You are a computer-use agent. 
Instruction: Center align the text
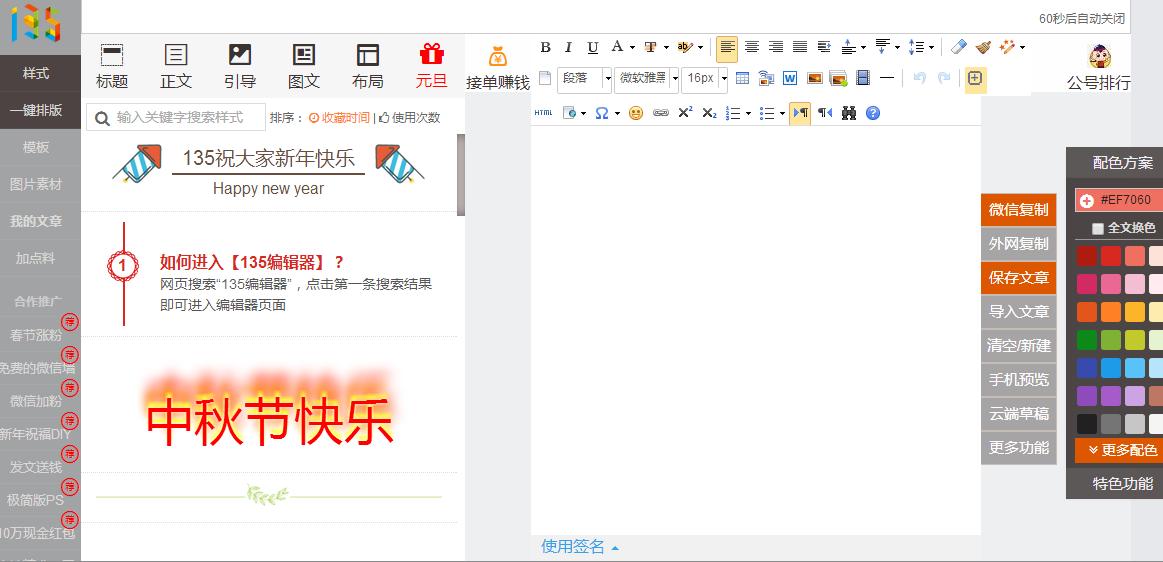click(751, 47)
